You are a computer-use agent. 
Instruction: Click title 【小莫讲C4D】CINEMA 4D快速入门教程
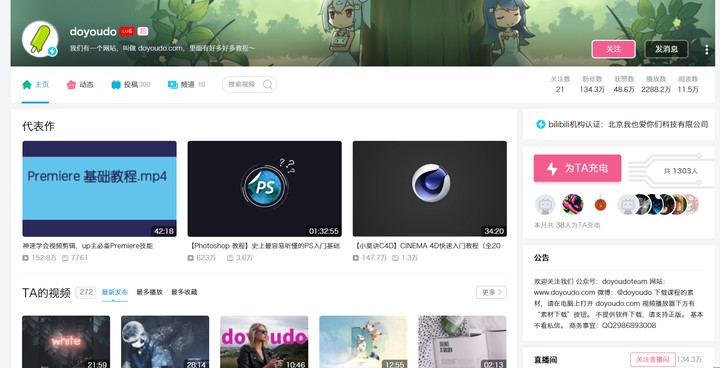click(428, 246)
